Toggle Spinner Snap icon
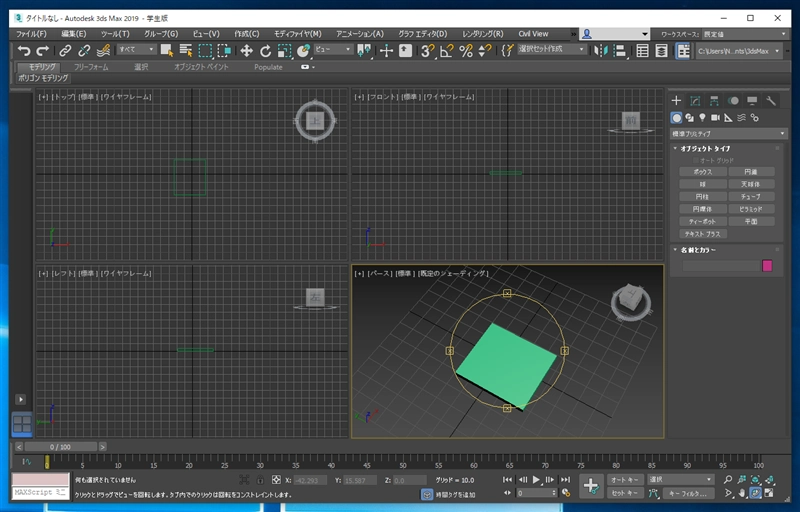Screen dimensions: 800x512 pos(485,50)
